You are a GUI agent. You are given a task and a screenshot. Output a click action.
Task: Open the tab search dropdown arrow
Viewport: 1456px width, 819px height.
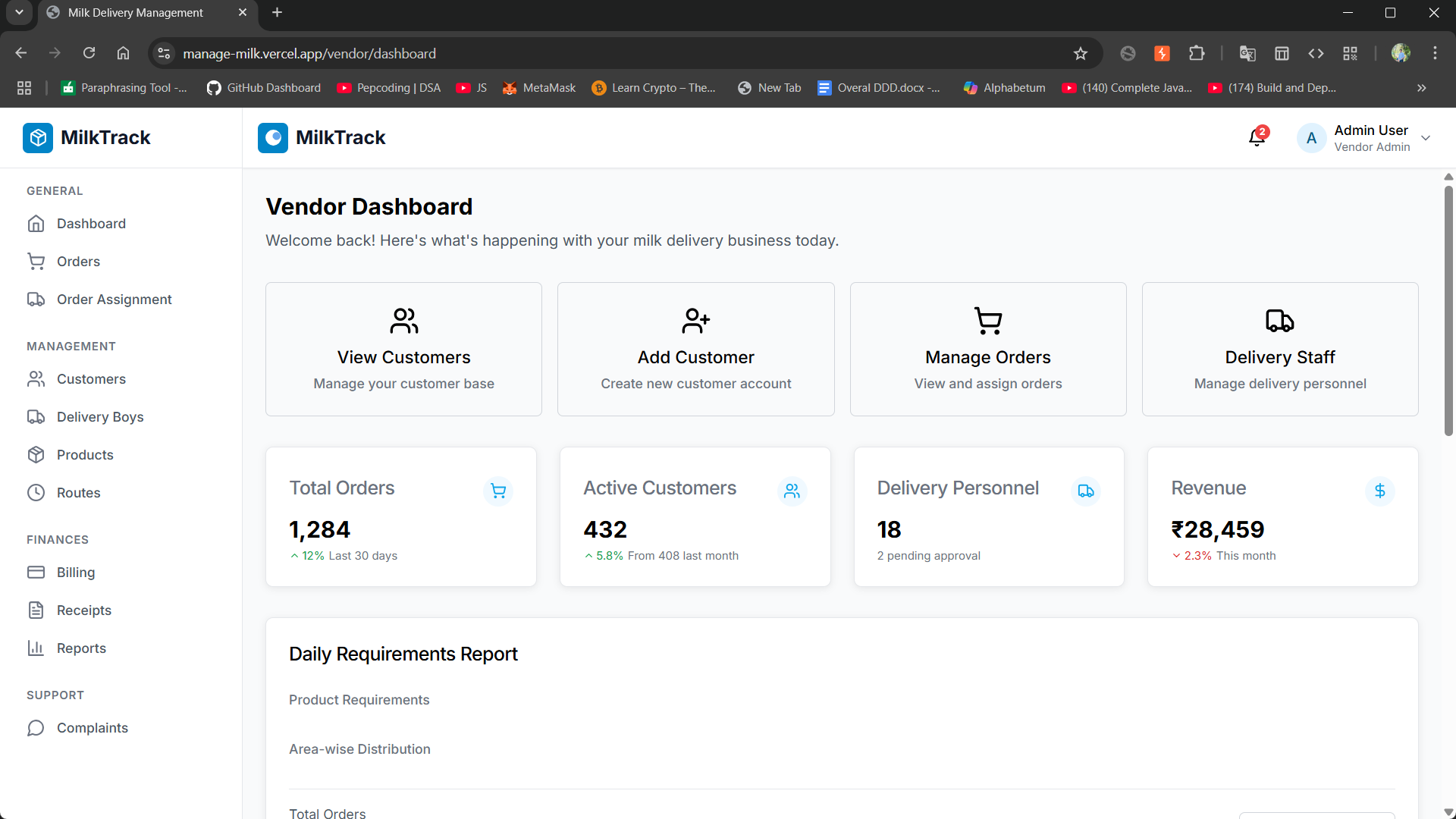[x=19, y=12]
